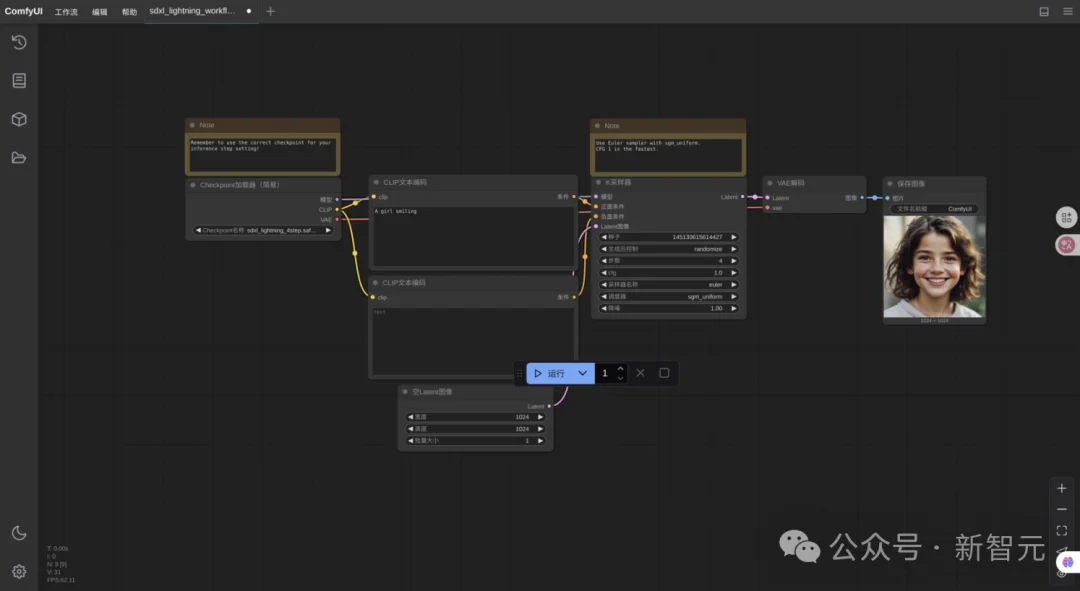Open the workflows folder sidebar panel
This screenshot has height=591, width=1080.
[x=19, y=158]
